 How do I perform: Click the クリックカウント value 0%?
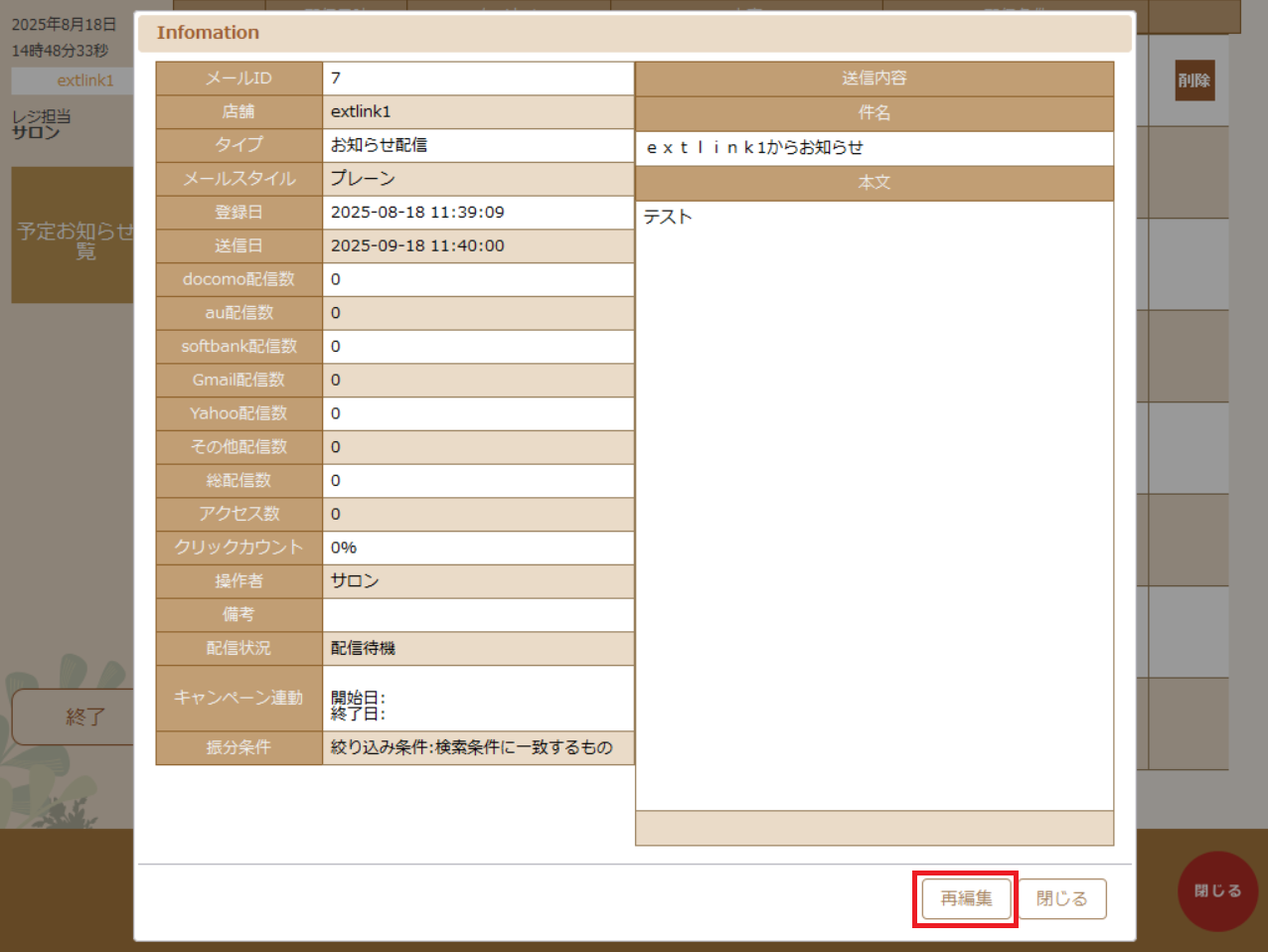coord(478,548)
